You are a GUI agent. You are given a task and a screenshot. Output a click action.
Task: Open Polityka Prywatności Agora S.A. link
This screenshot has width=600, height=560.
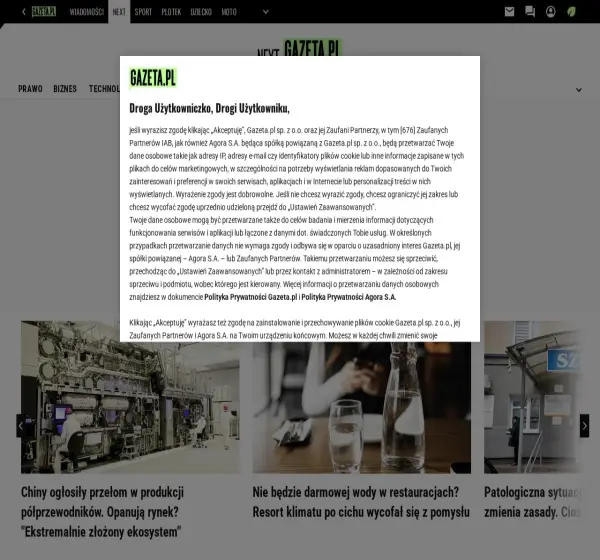point(349,297)
